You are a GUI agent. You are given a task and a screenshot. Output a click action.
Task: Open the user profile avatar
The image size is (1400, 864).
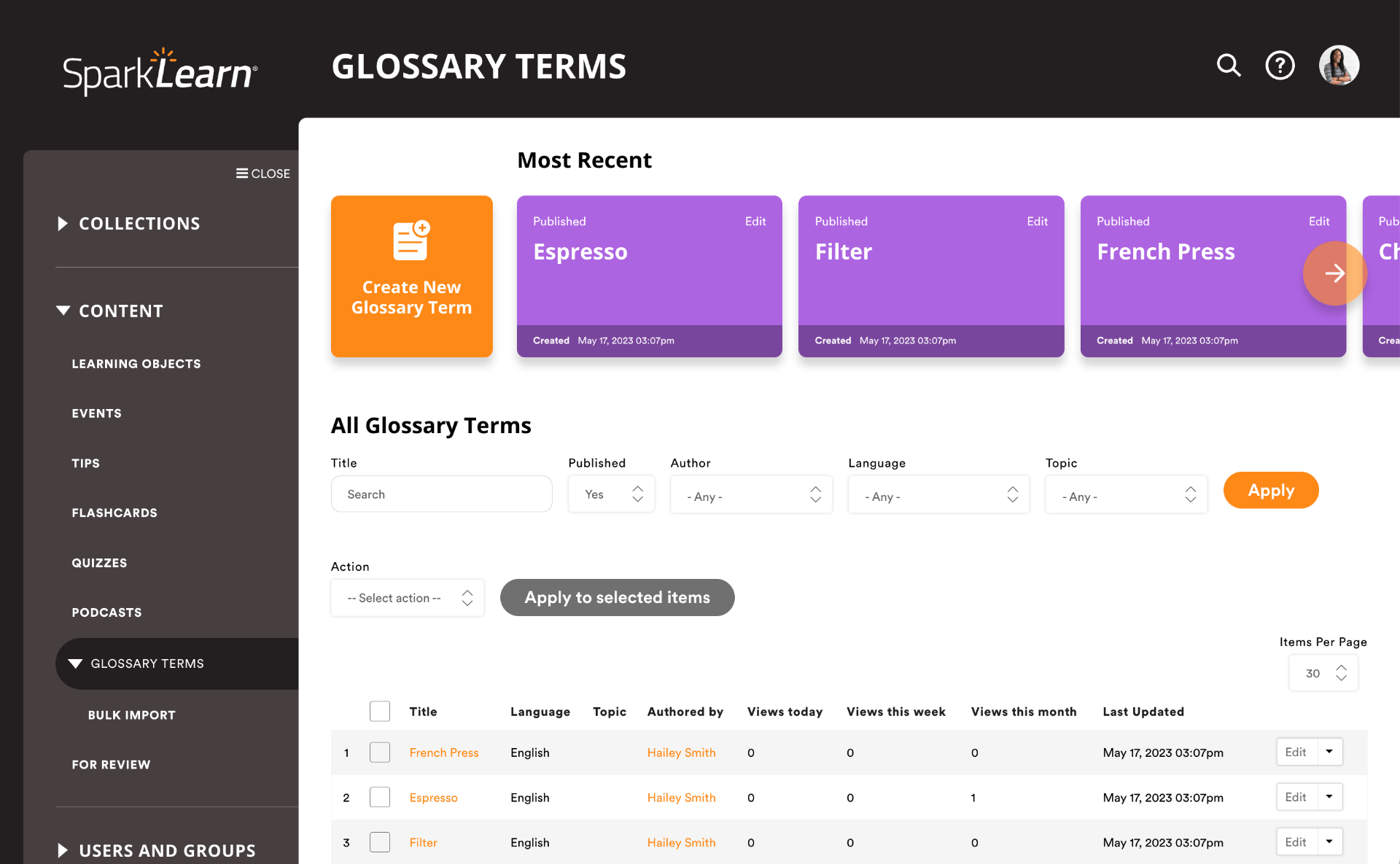1339,66
